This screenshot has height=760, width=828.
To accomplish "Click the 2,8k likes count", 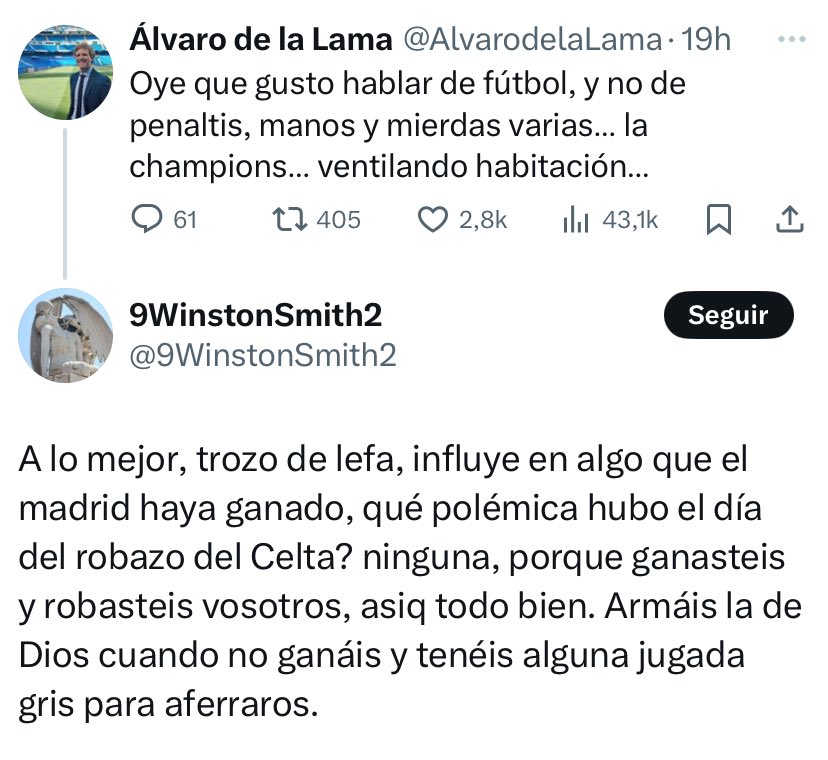I will point(483,220).
